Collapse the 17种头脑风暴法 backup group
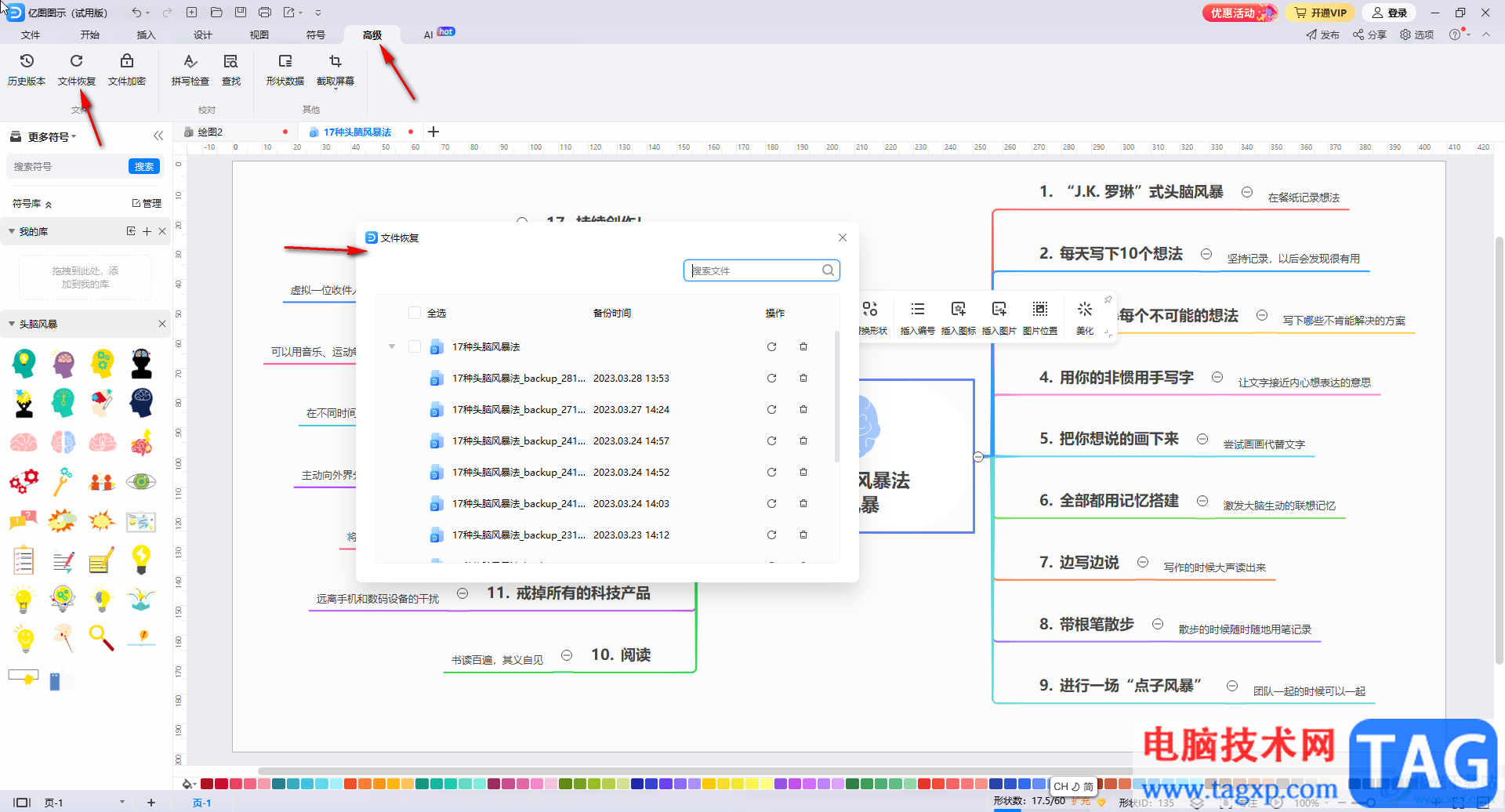This screenshot has height=812, width=1505. click(x=392, y=346)
